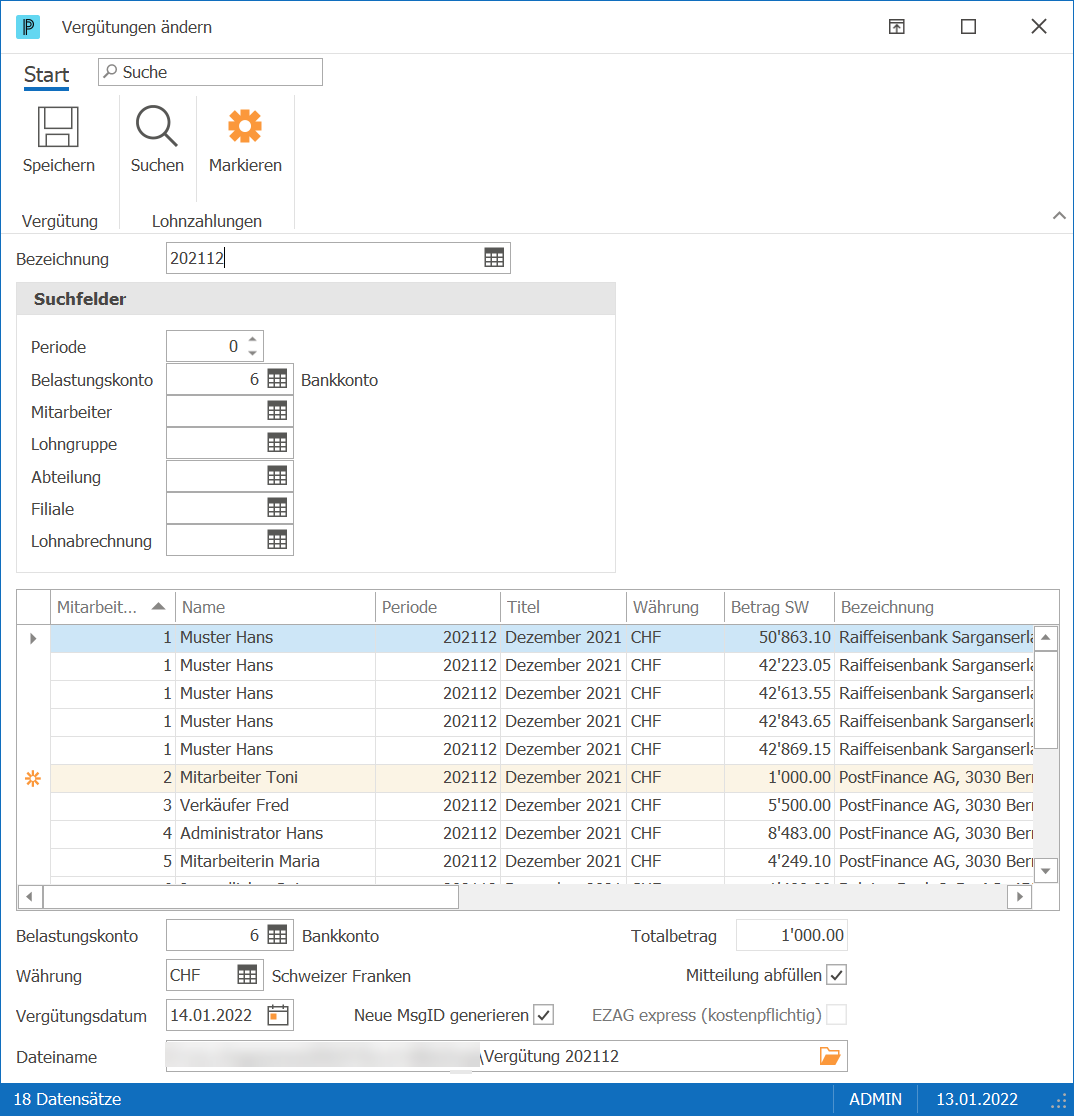Open the Abteilung lookup grid
The image size is (1074, 1116).
coord(277,475)
